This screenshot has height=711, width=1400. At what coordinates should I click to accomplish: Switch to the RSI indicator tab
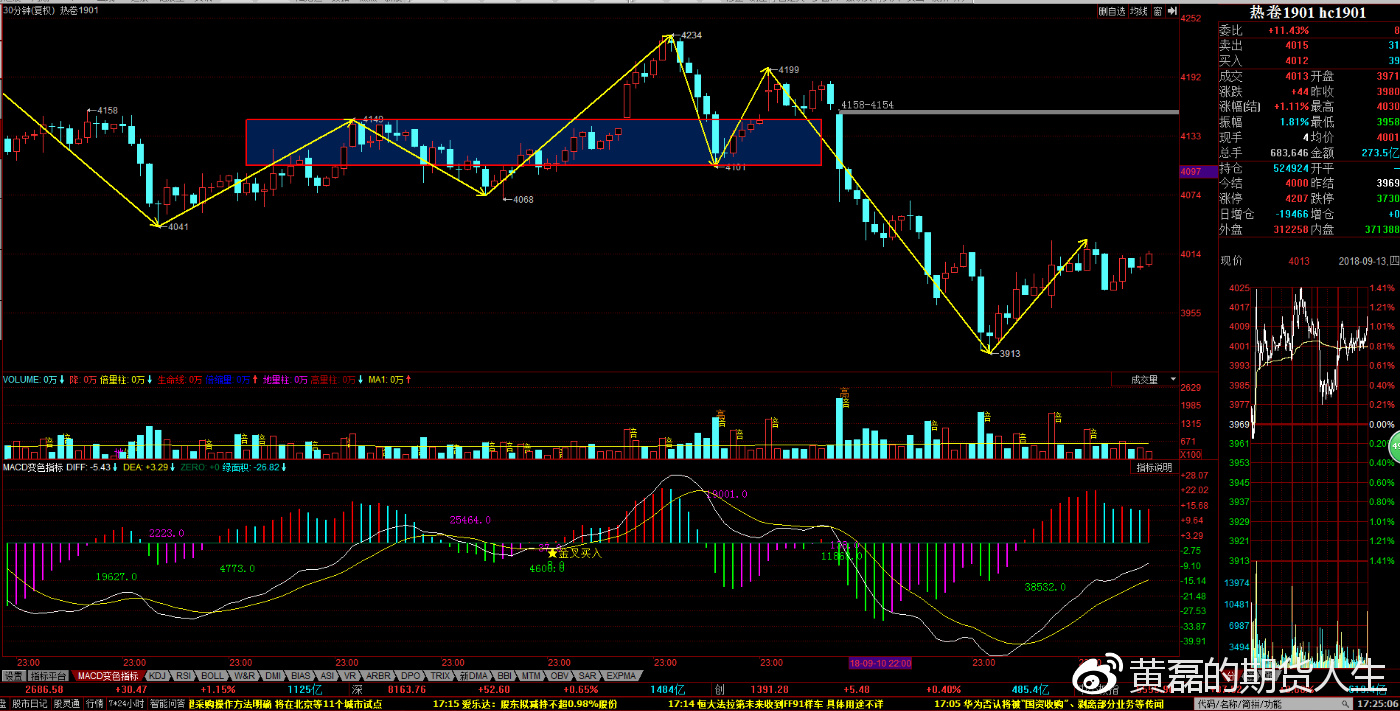click(x=183, y=676)
